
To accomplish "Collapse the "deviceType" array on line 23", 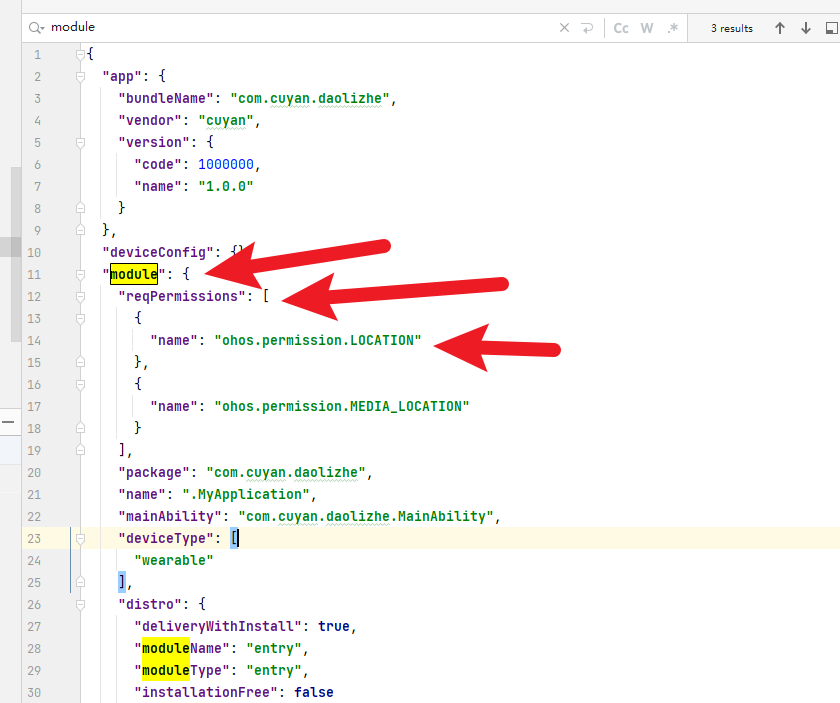I will click(80, 539).
